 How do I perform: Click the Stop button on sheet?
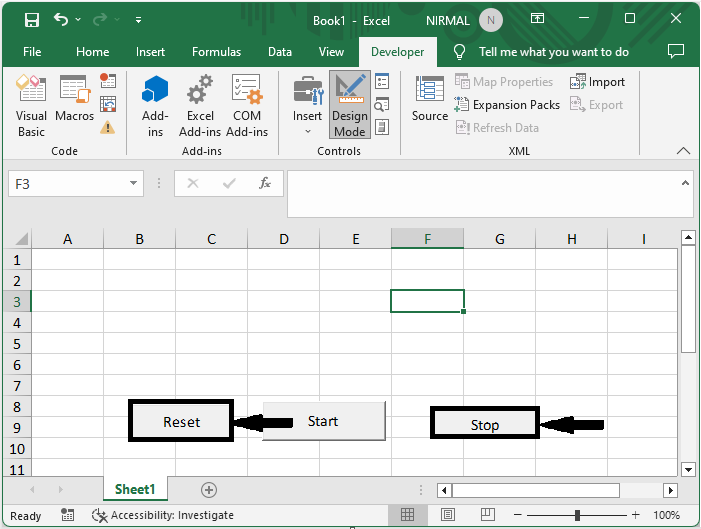(x=485, y=424)
